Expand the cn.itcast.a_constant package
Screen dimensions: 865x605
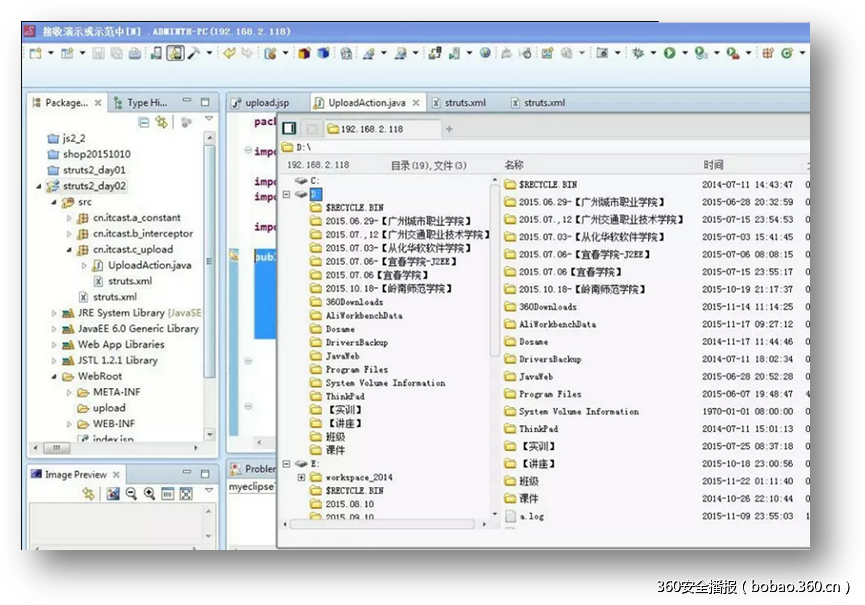69,218
